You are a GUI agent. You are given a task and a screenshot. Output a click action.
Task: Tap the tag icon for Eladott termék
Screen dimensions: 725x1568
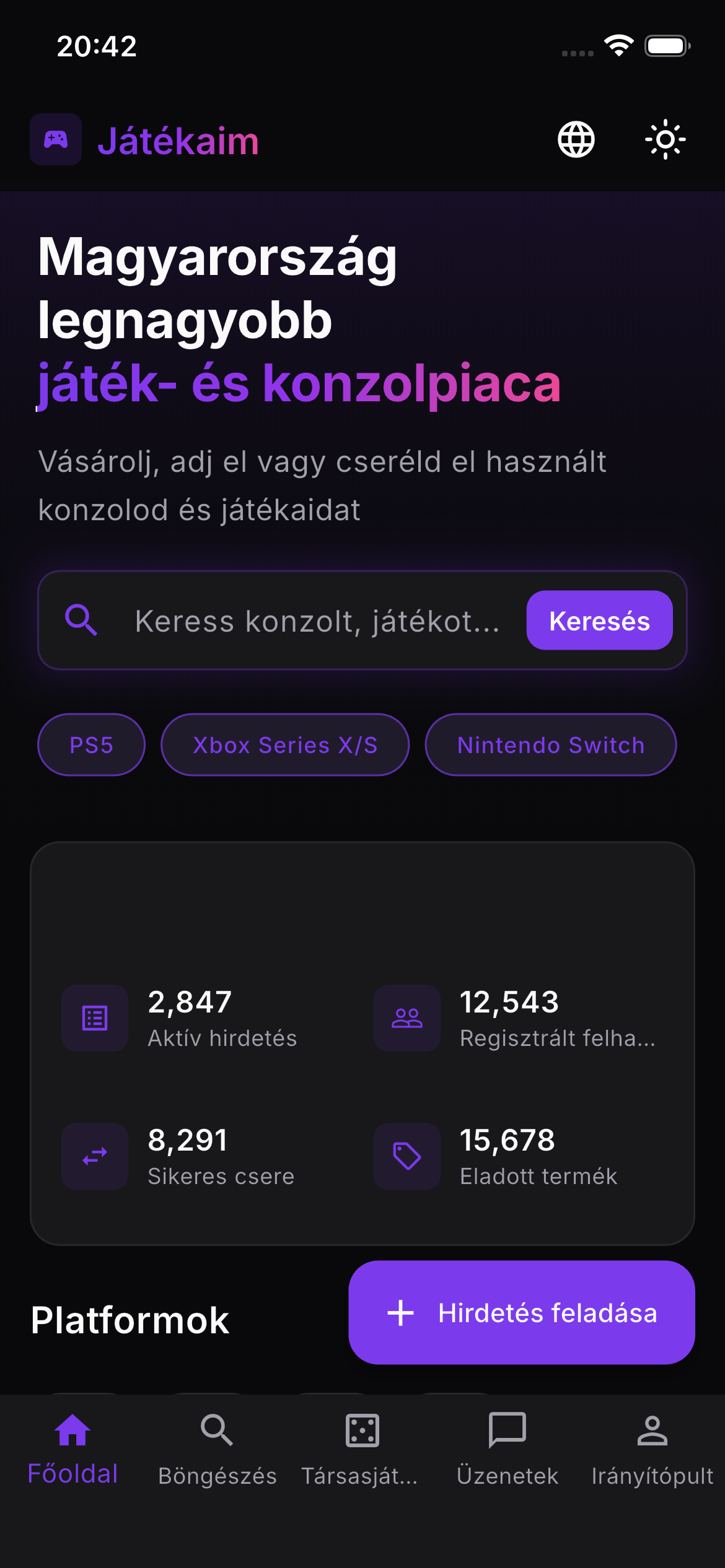point(407,1156)
